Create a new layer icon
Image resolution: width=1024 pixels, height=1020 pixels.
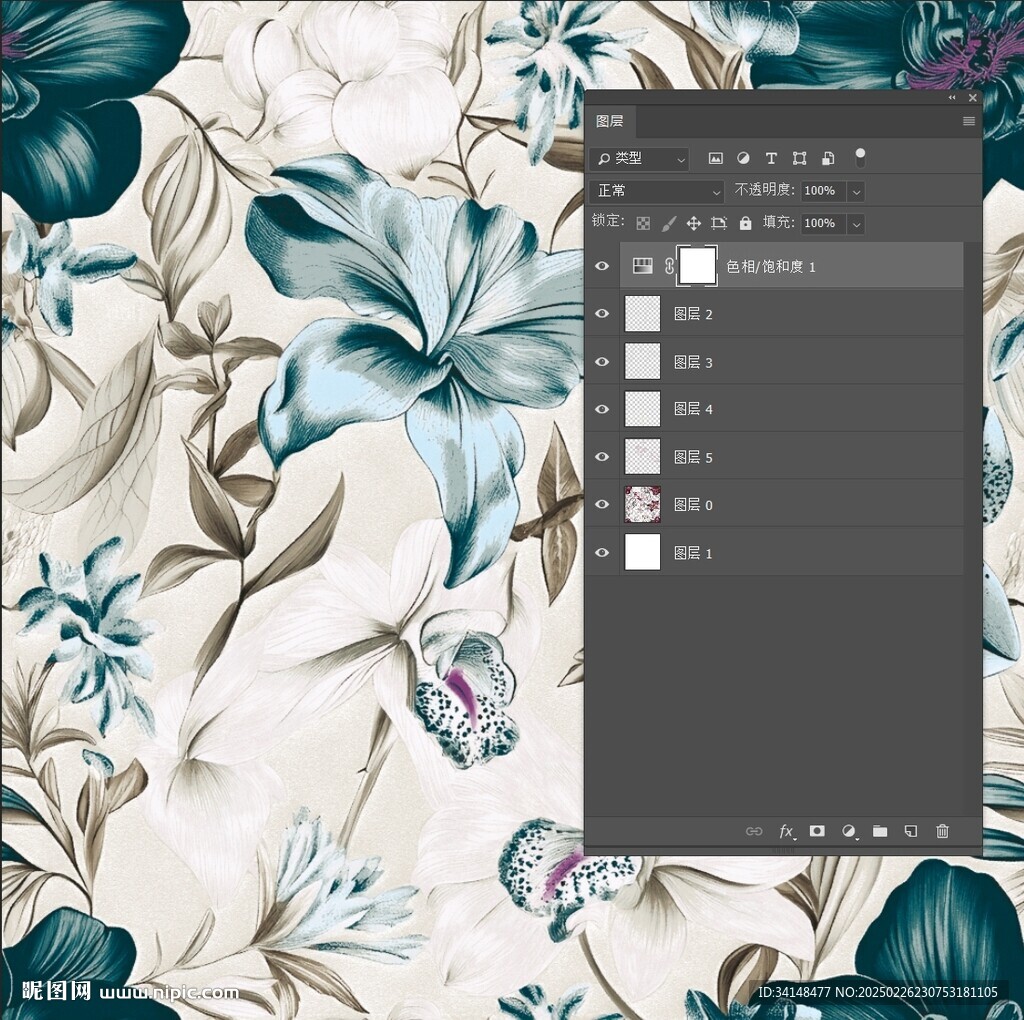pyautogui.click(x=911, y=831)
